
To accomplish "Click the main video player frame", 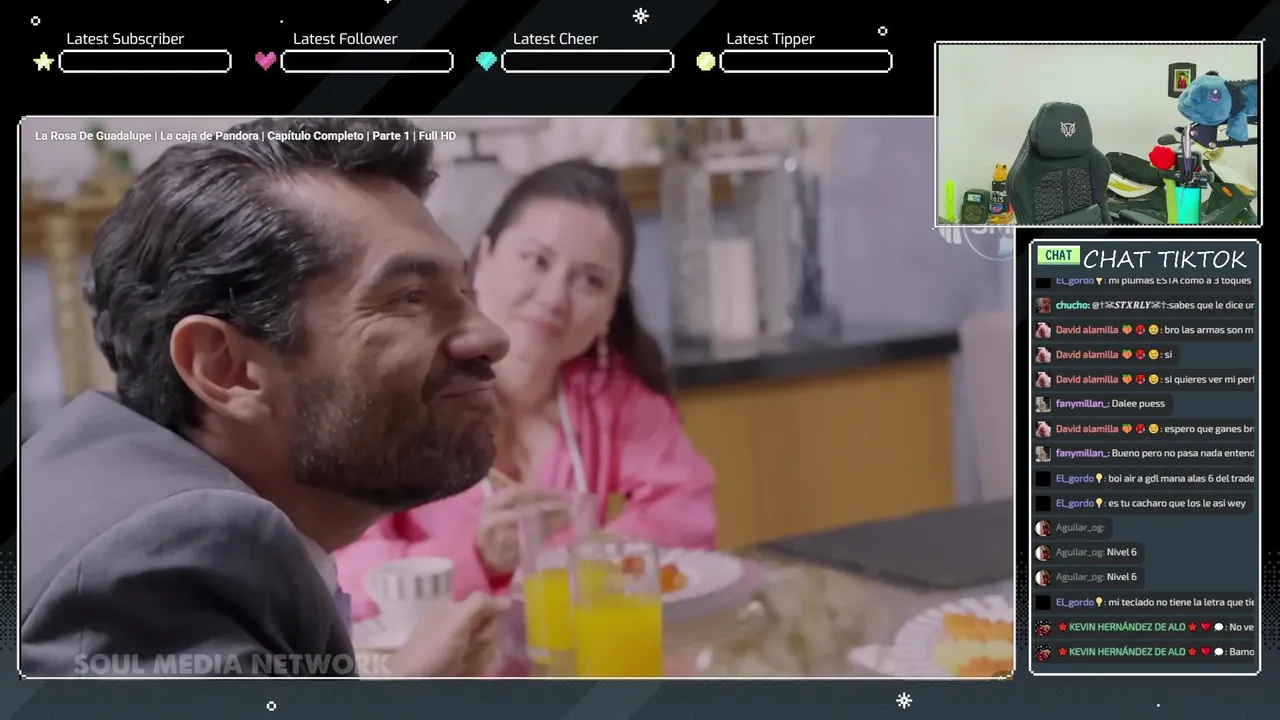I will pos(516,398).
